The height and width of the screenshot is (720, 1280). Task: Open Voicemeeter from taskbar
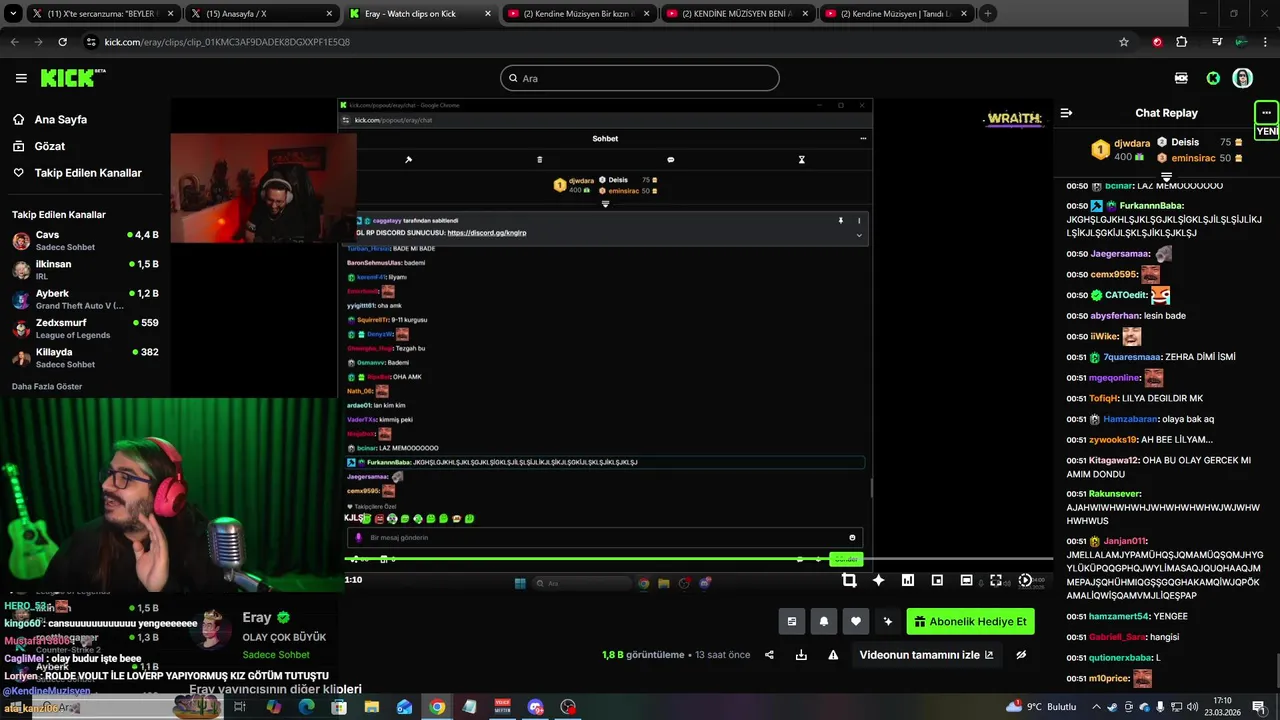pos(502,707)
